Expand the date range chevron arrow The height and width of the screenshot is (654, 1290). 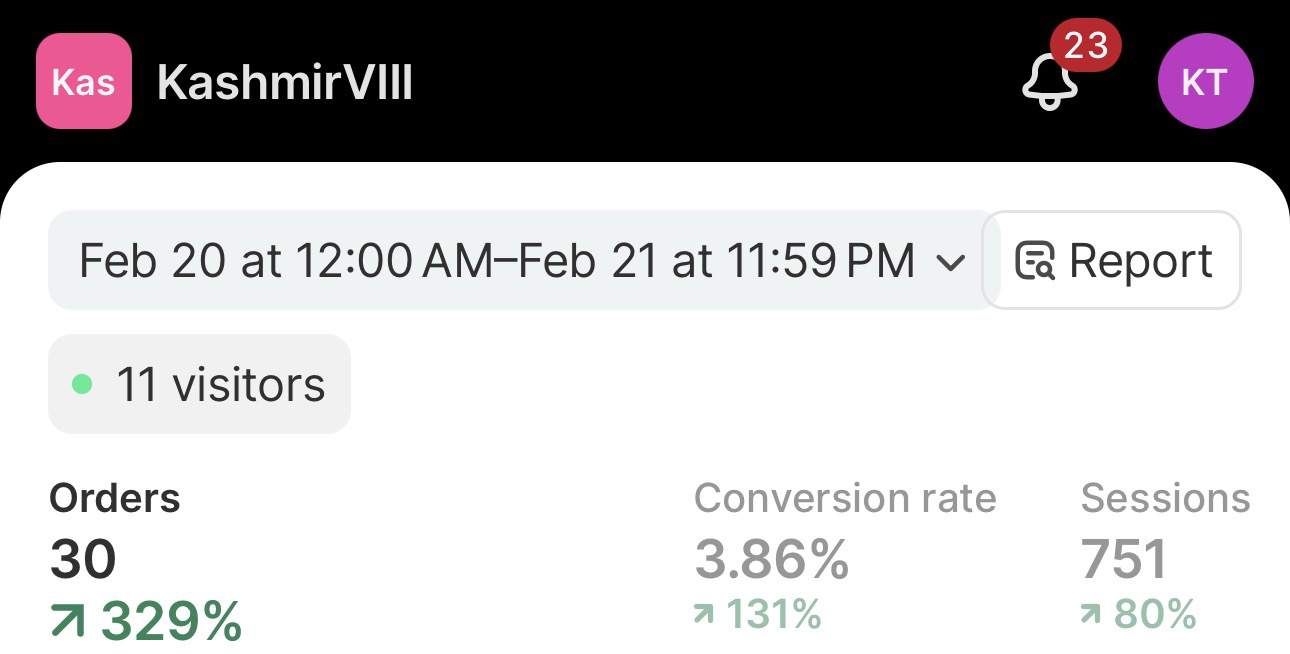[x=950, y=263]
